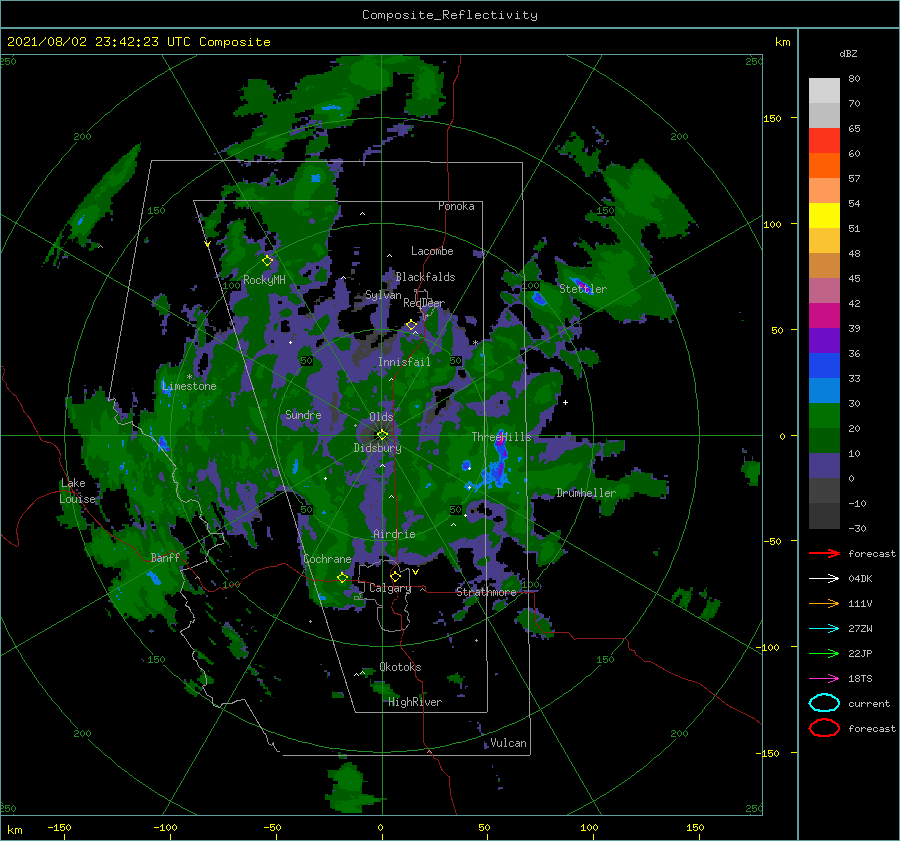Click the dBZ legend heading
Viewport: 900px width, 841px height.
(x=848, y=53)
